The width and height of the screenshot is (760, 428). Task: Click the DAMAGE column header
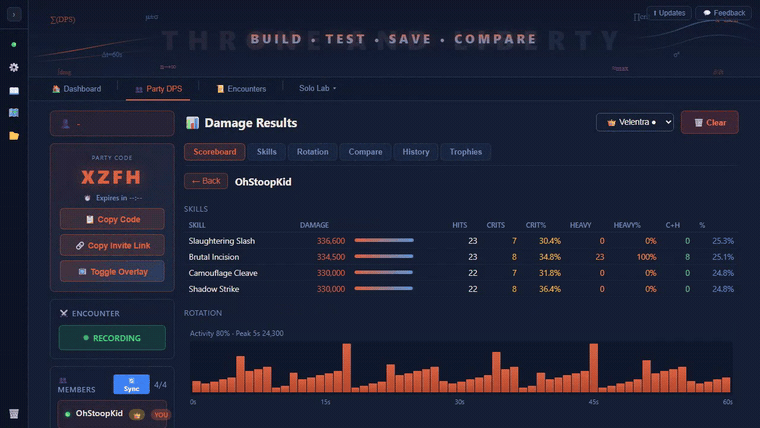(314, 225)
